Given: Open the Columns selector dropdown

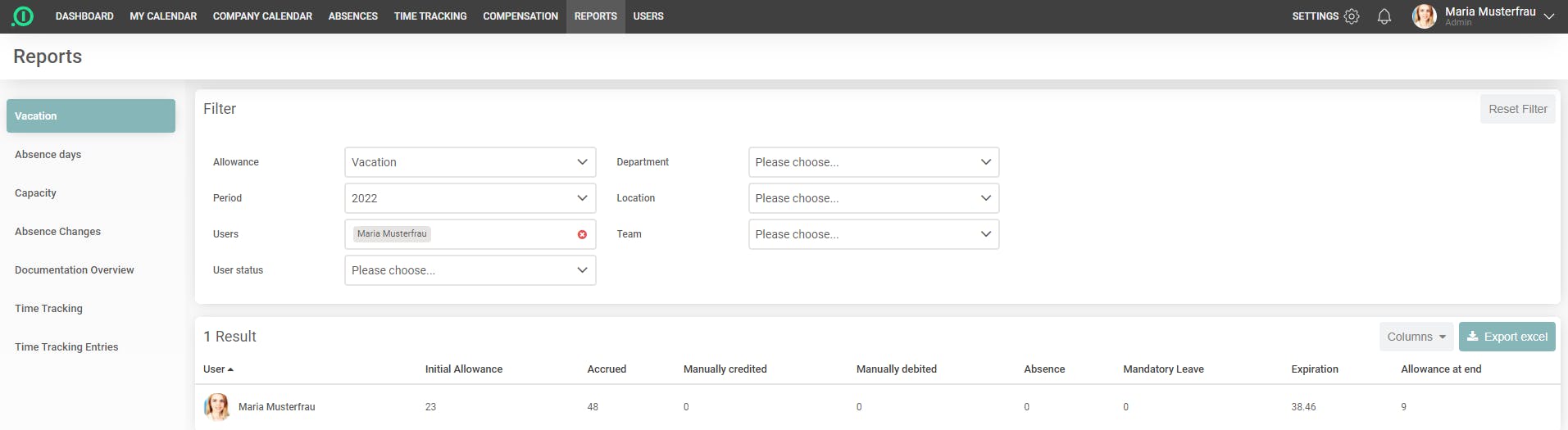Looking at the screenshot, I should [1416, 337].
